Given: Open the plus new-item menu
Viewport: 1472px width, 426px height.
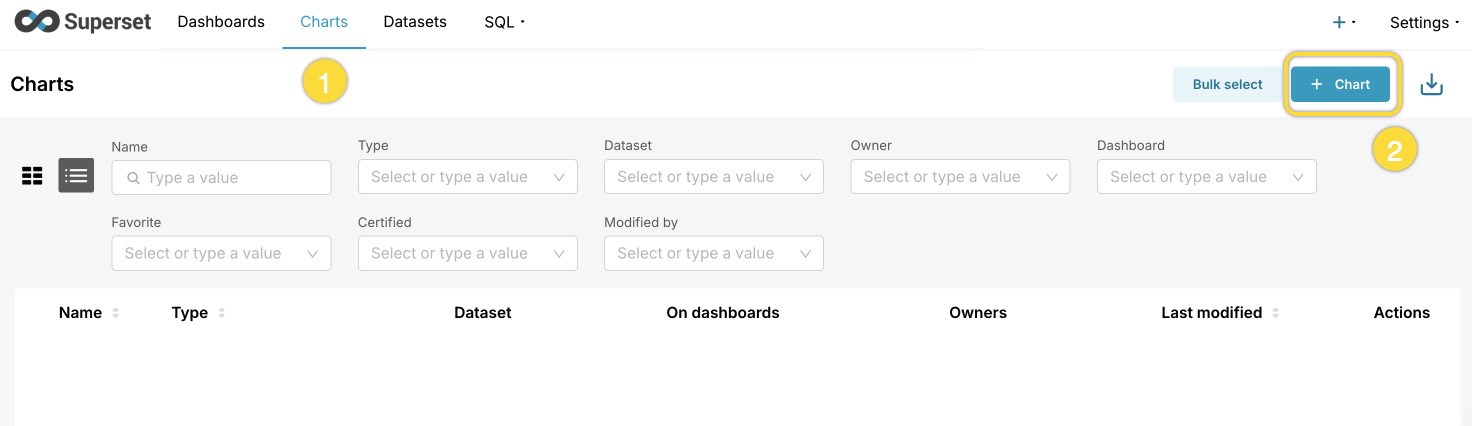Looking at the screenshot, I should (1343, 22).
